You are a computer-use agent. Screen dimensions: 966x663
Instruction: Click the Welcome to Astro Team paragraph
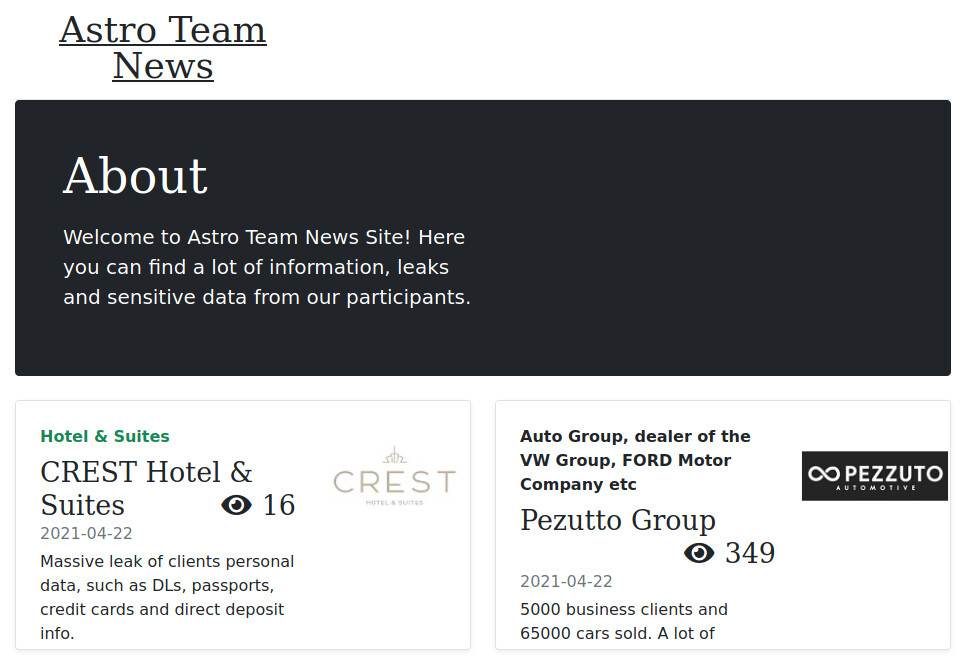click(x=267, y=267)
